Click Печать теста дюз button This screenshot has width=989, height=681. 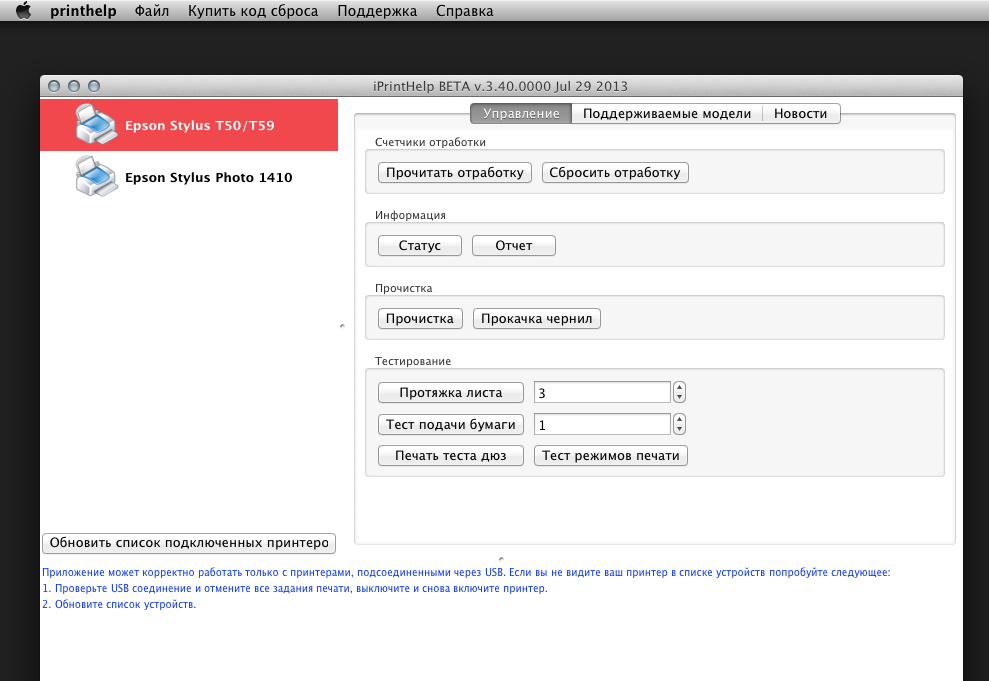[x=450, y=456]
